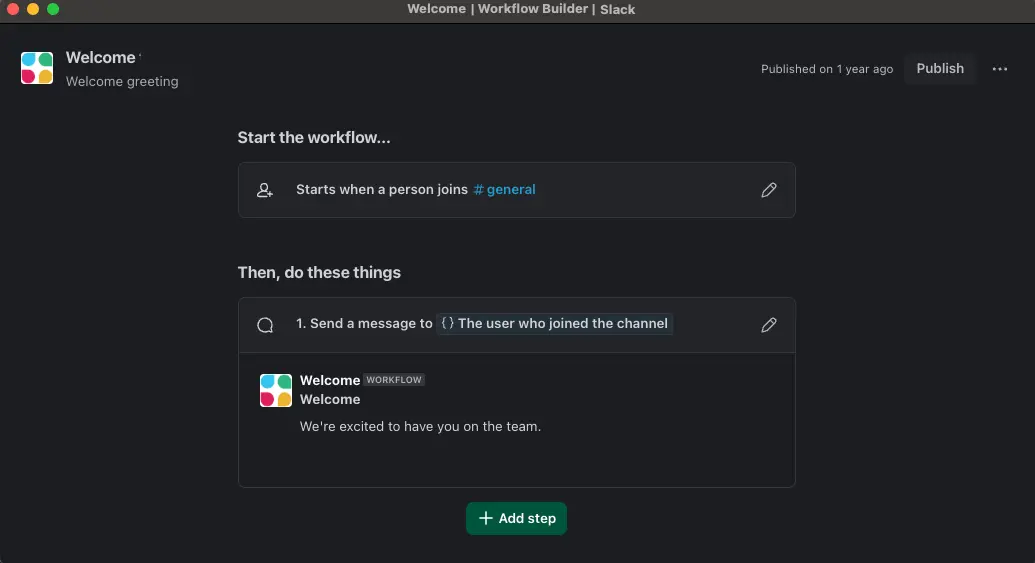Add a new step to the workflow
The image size is (1035, 563).
516,518
